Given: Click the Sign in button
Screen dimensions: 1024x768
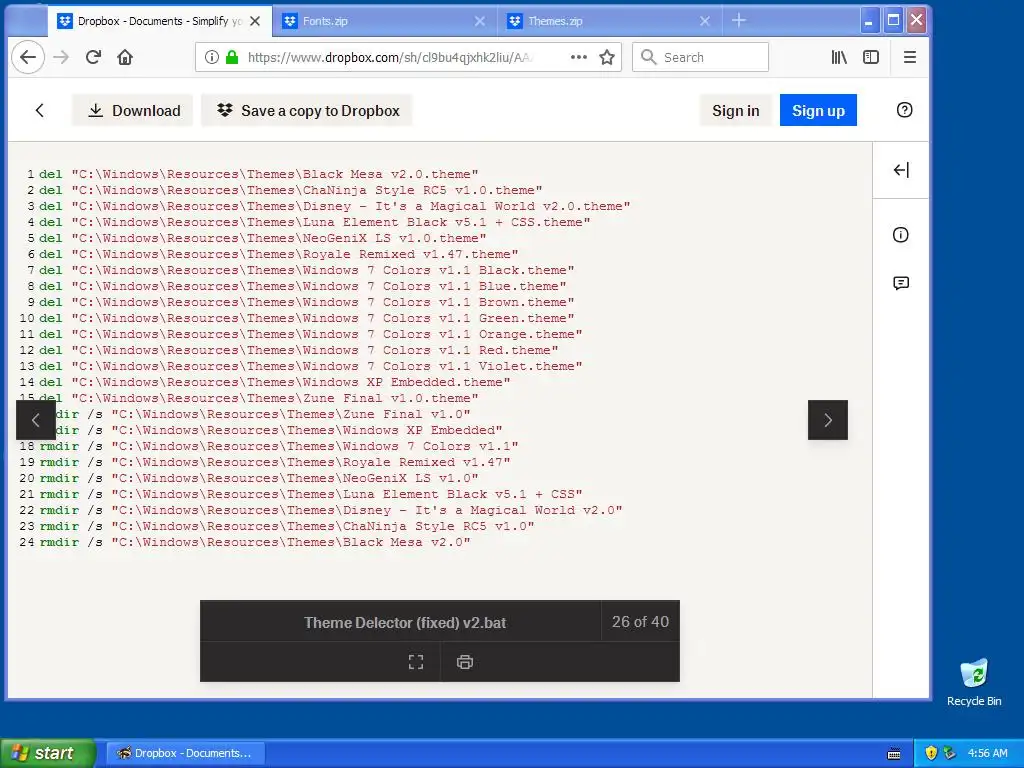Looking at the screenshot, I should click(735, 110).
